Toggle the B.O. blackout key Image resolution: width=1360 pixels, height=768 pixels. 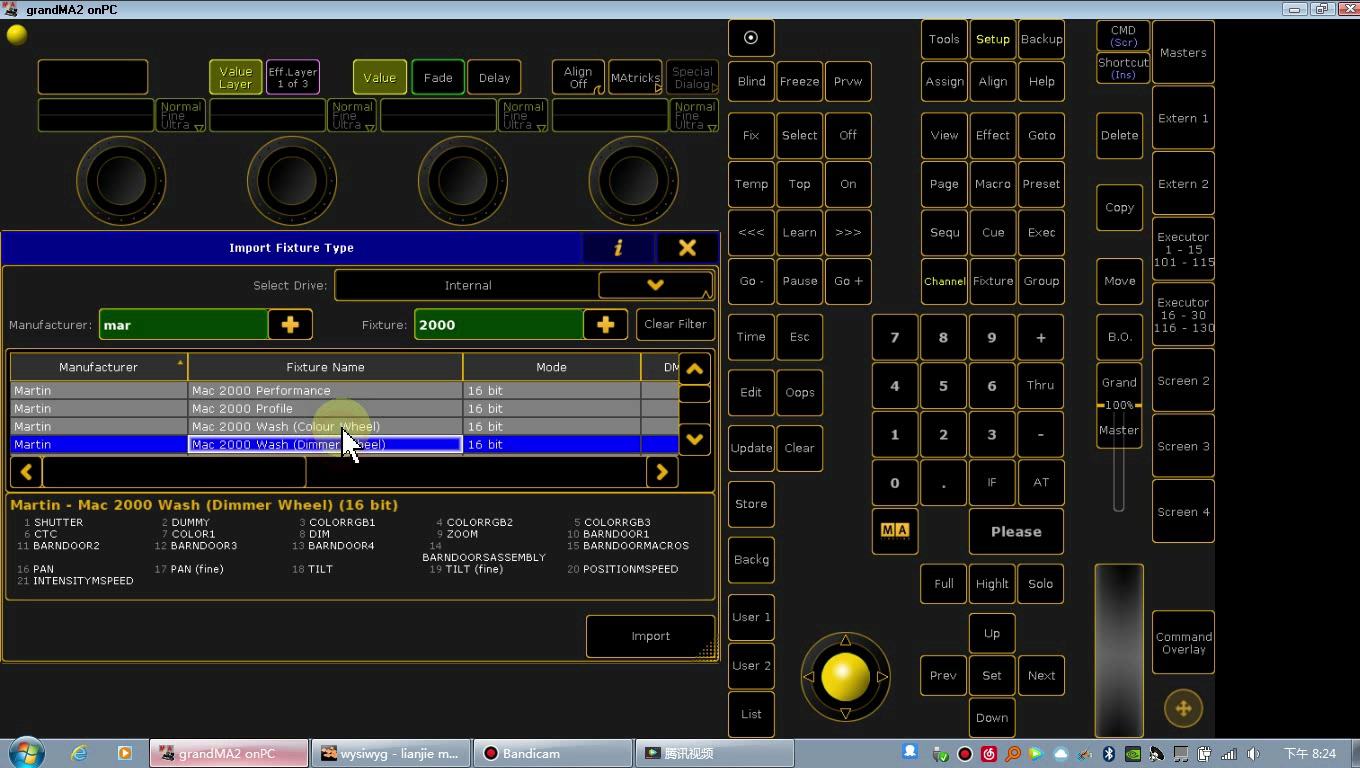(1119, 337)
